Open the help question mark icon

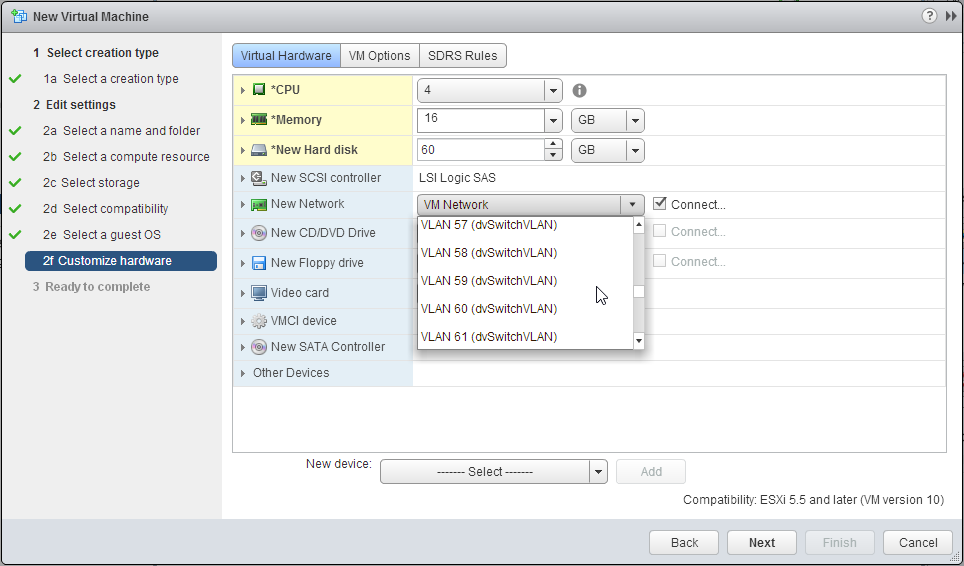point(929,16)
